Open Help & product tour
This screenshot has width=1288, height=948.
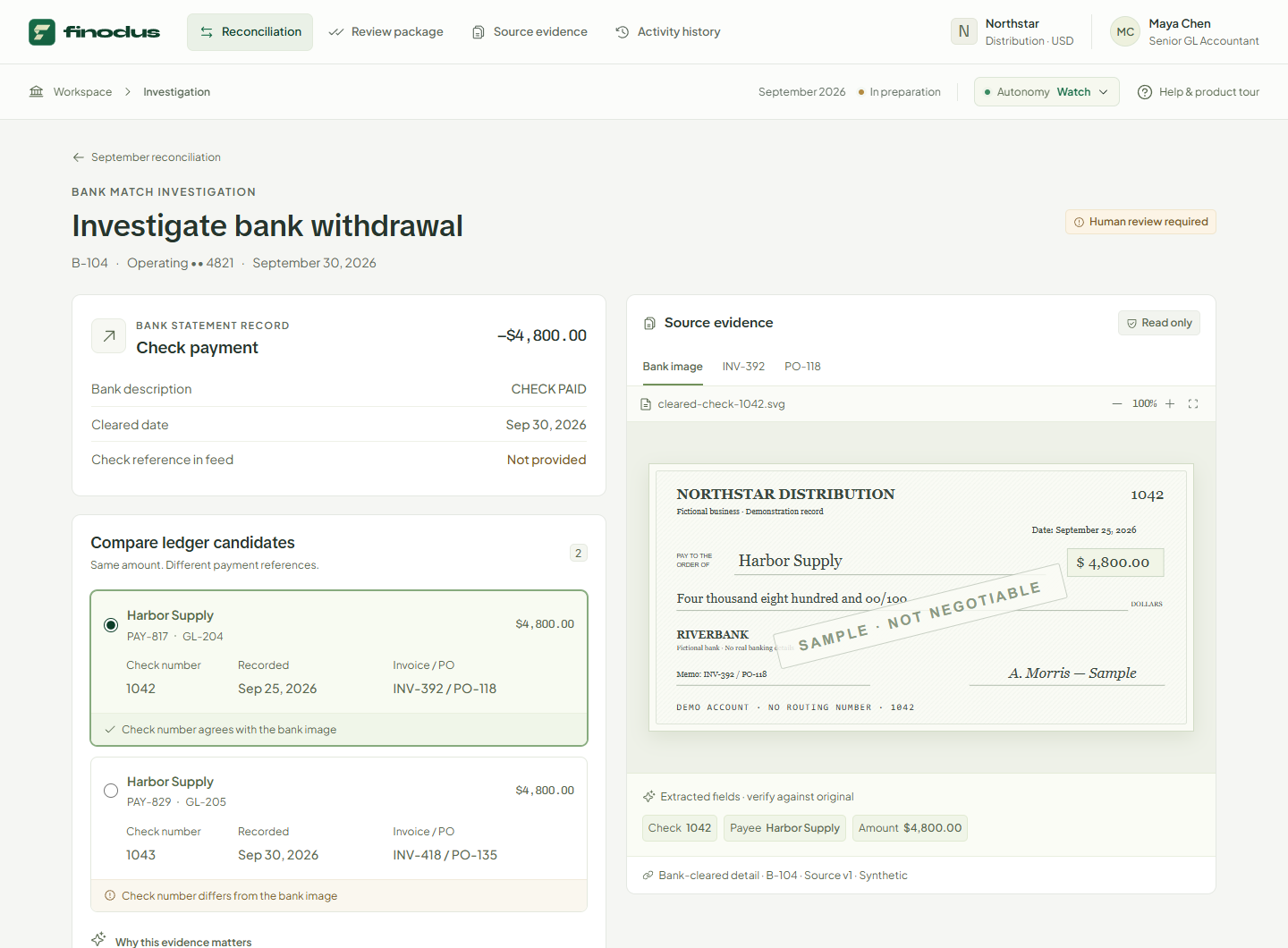click(1199, 92)
